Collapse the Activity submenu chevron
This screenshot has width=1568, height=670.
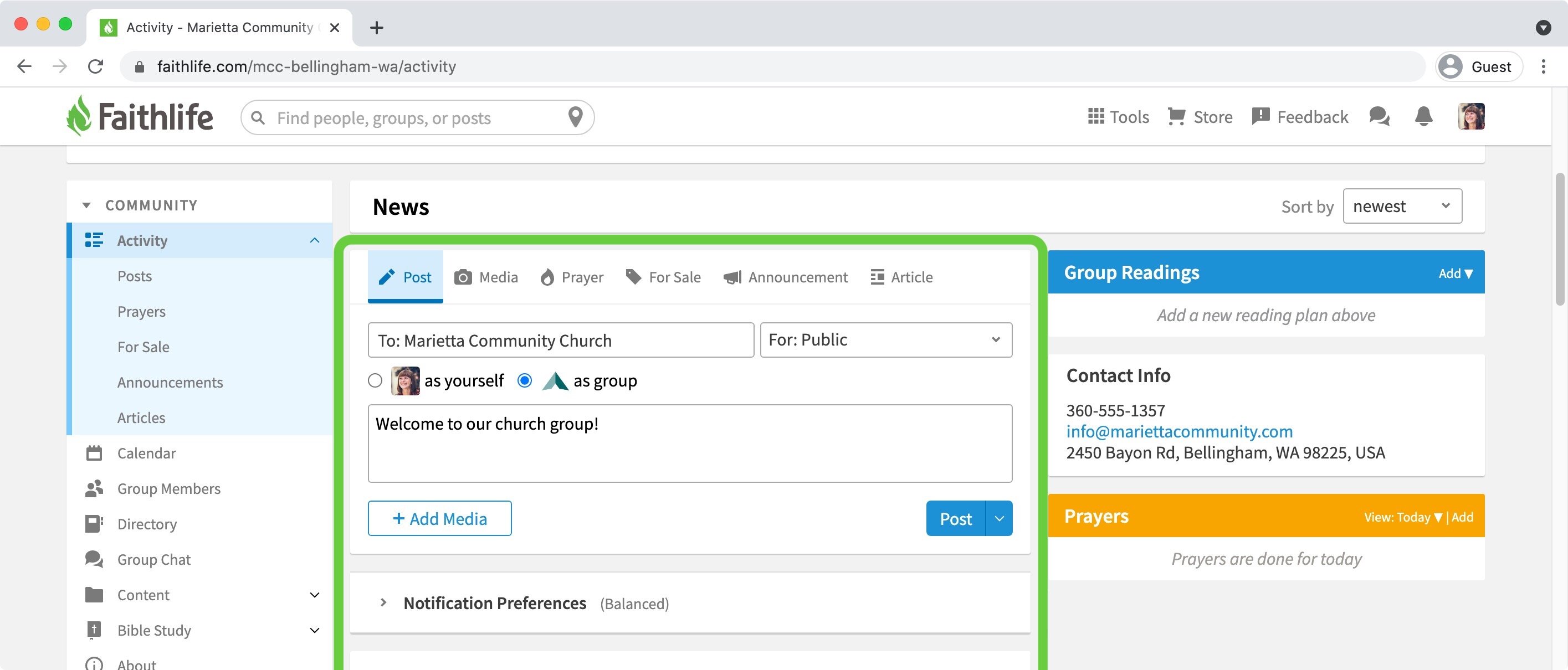point(315,240)
